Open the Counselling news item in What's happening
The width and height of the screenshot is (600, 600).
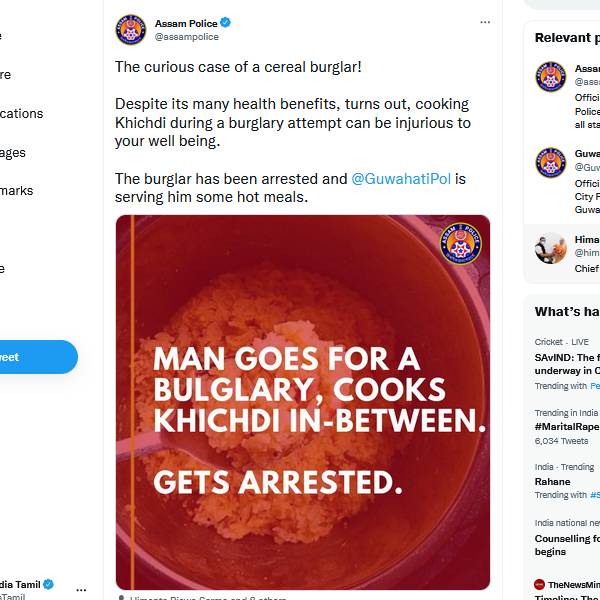tap(567, 544)
